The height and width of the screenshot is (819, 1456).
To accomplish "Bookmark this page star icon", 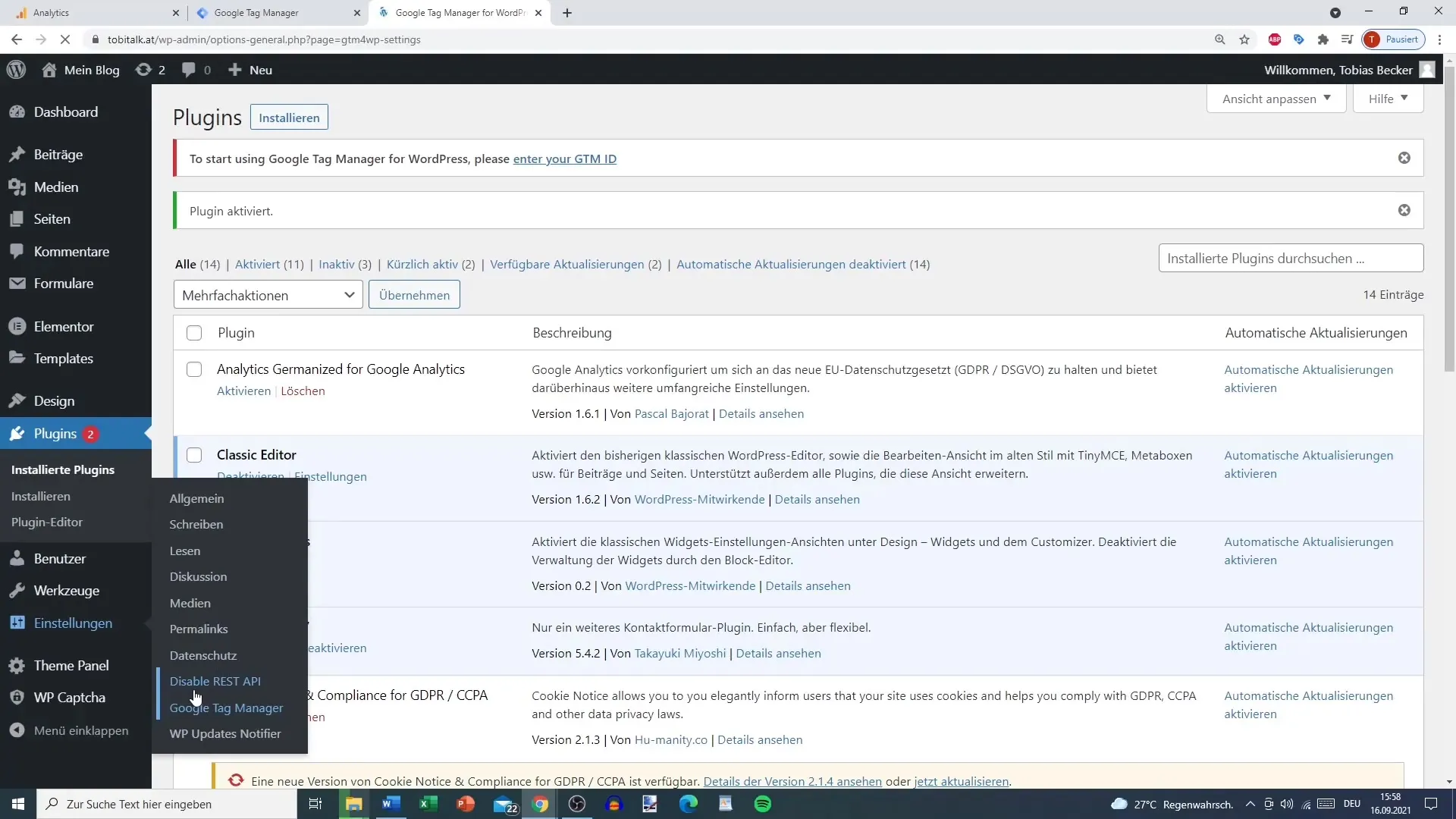I will point(1244,39).
